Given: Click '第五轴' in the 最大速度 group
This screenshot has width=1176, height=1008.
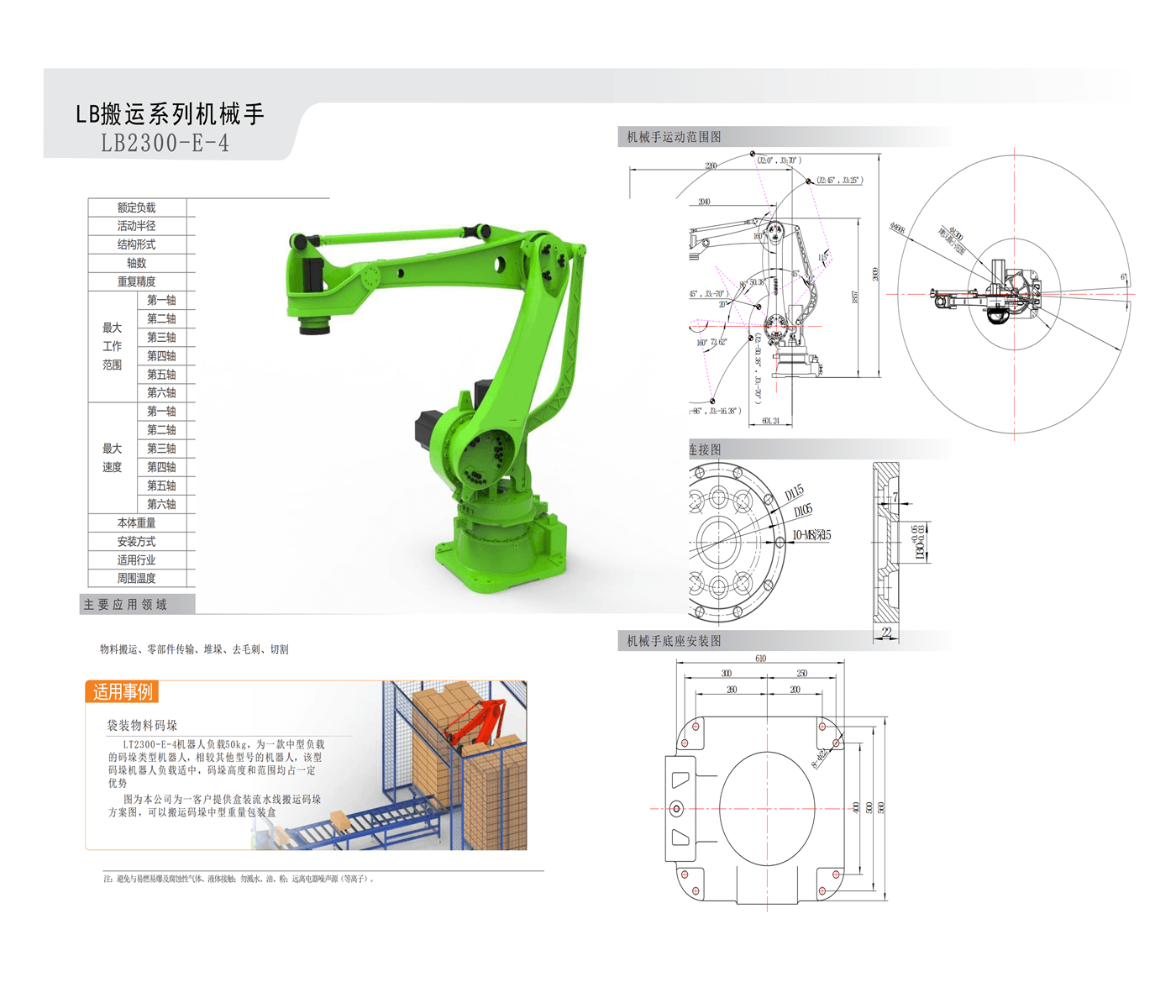Looking at the screenshot, I should coord(161,486).
